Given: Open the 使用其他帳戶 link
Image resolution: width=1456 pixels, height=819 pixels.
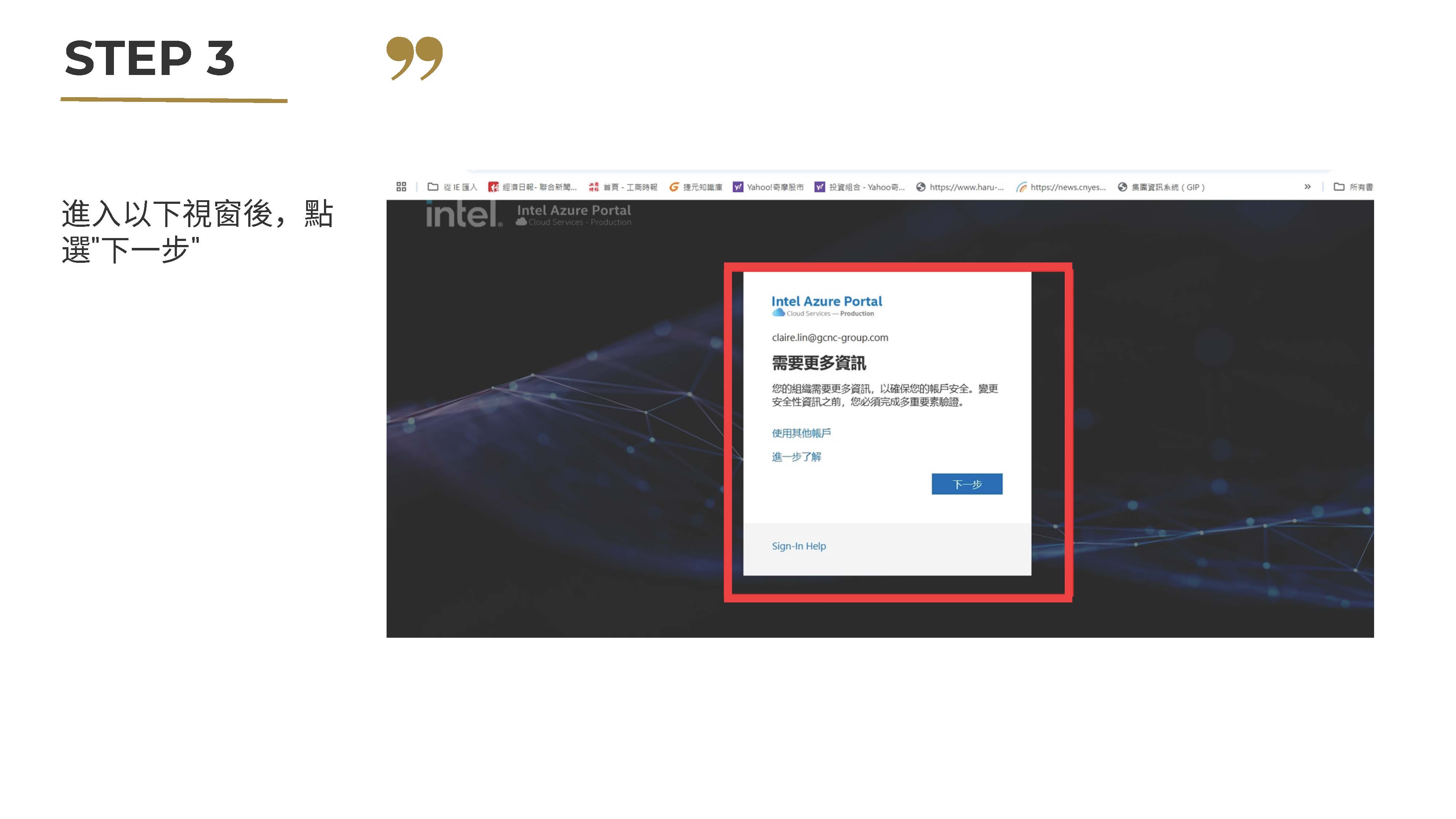Looking at the screenshot, I should point(801,433).
